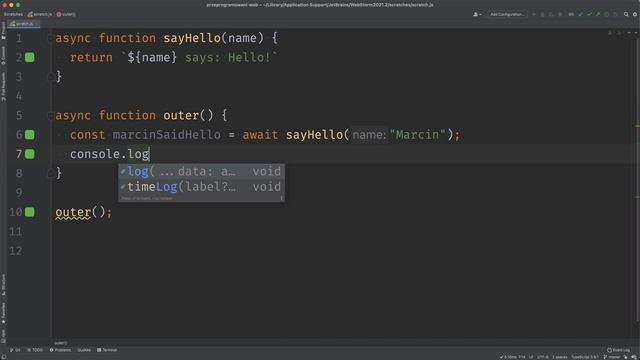
Task: Open the Event Log button
Action: point(618,350)
